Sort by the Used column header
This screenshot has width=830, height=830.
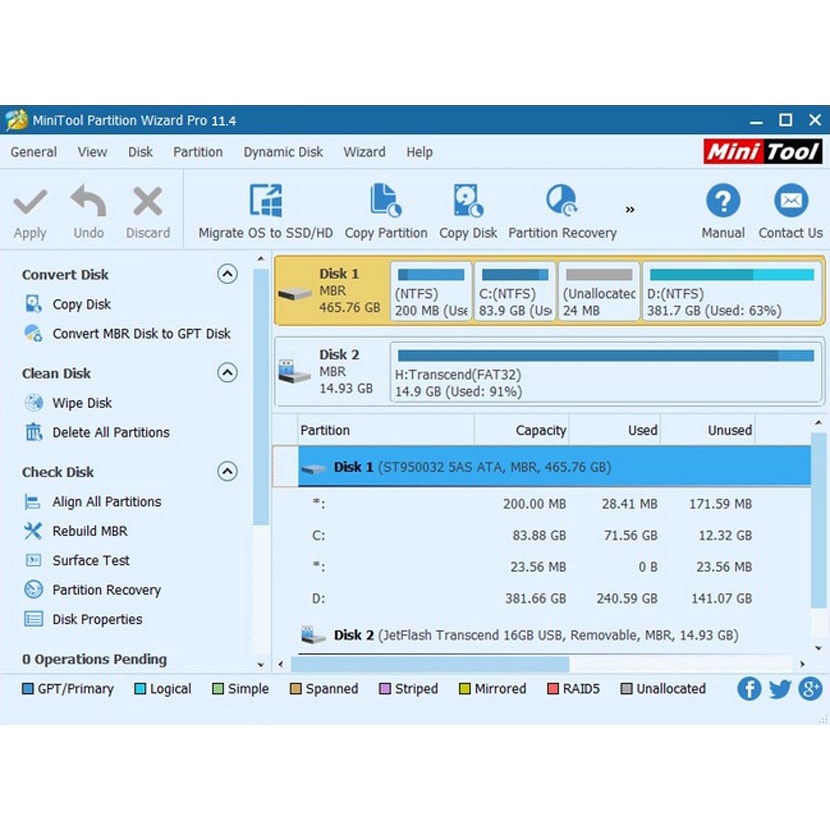coord(615,430)
